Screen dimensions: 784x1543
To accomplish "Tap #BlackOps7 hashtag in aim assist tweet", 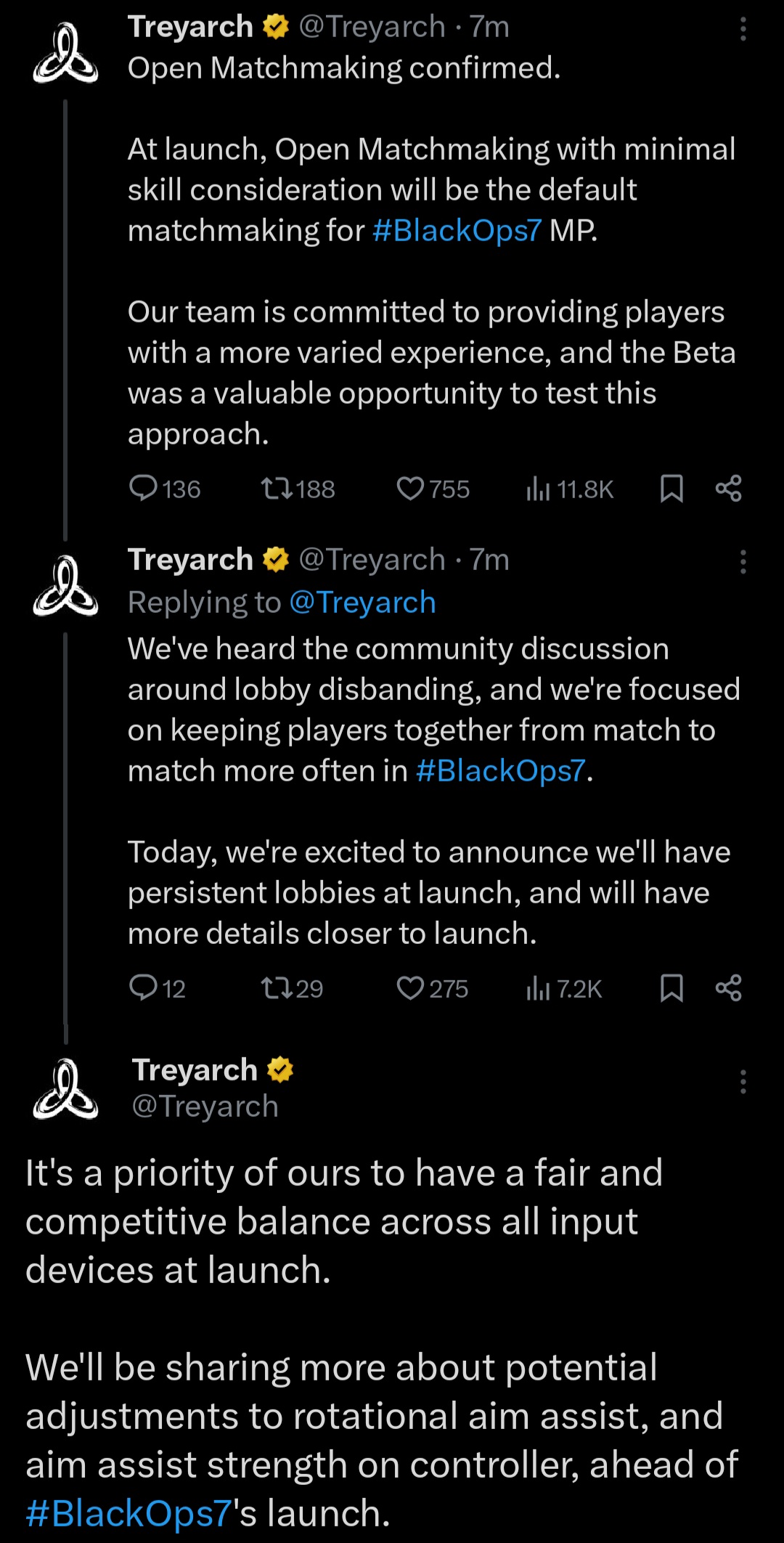I will click(128, 1514).
